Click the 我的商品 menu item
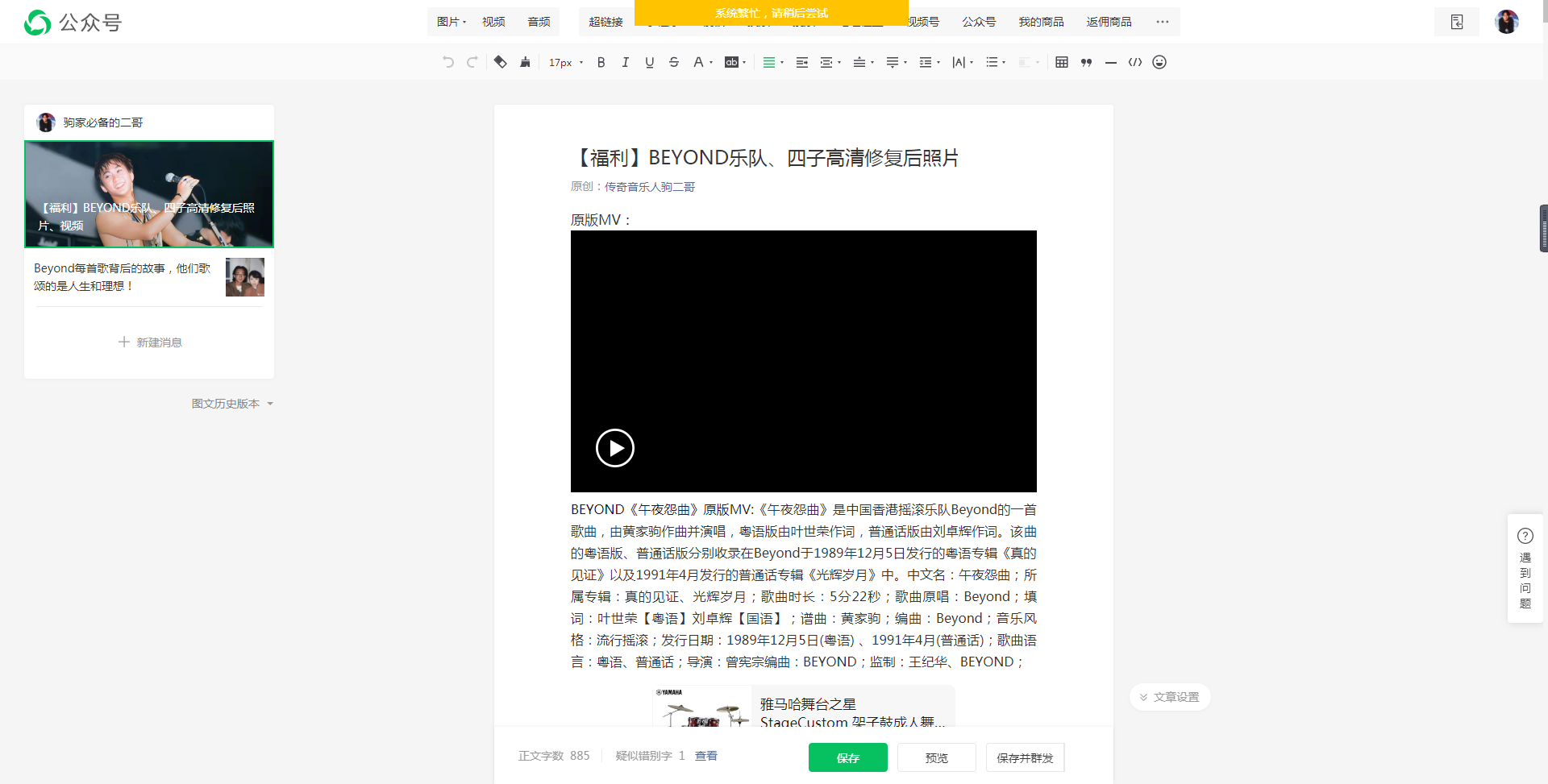This screenshot has height=784, width=1548. tap(1041, 22)
